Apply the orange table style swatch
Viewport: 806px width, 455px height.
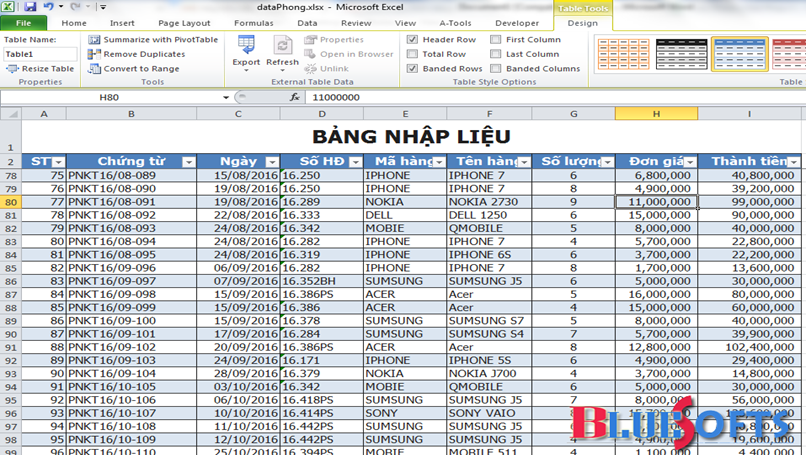click(623, 53)
